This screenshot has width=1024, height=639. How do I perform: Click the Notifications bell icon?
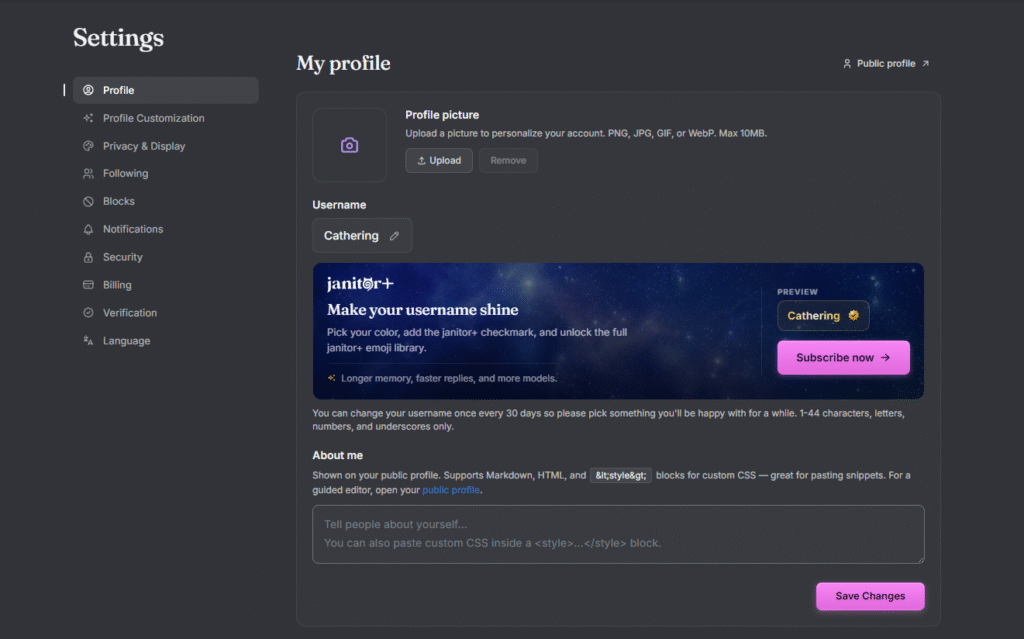(x=88, y=229)
